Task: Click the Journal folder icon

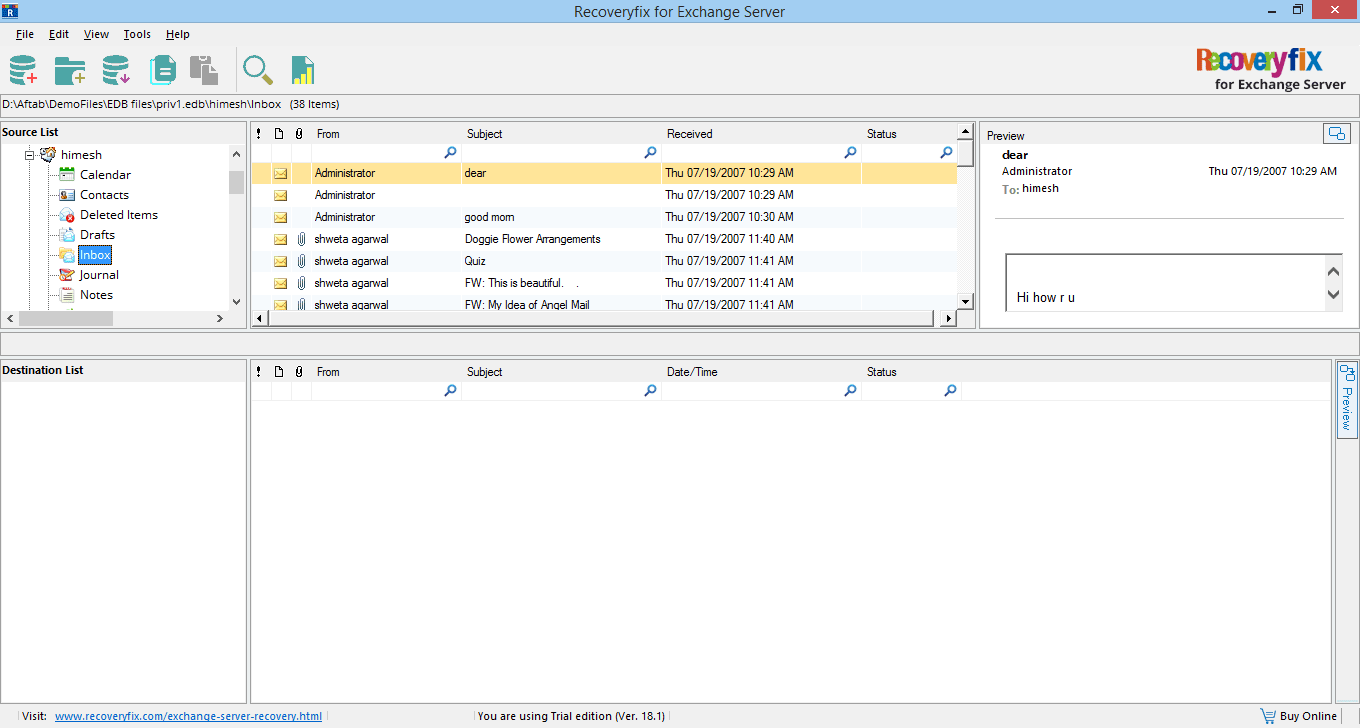Action: coord(67,274)
